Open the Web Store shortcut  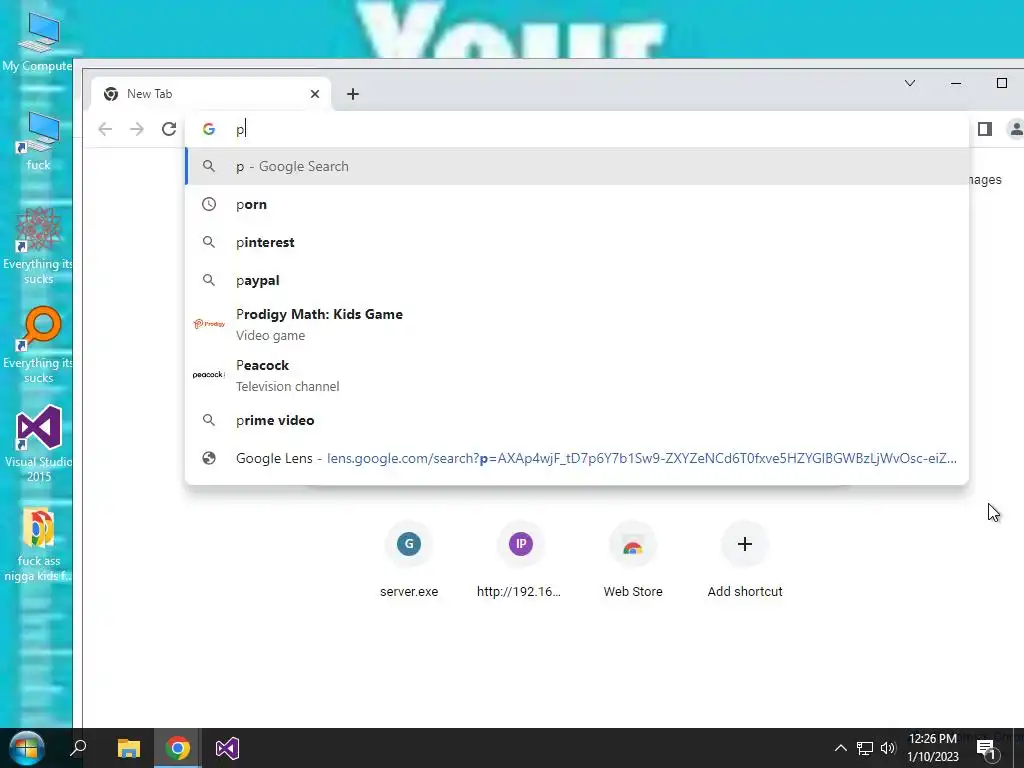(632, 560)
